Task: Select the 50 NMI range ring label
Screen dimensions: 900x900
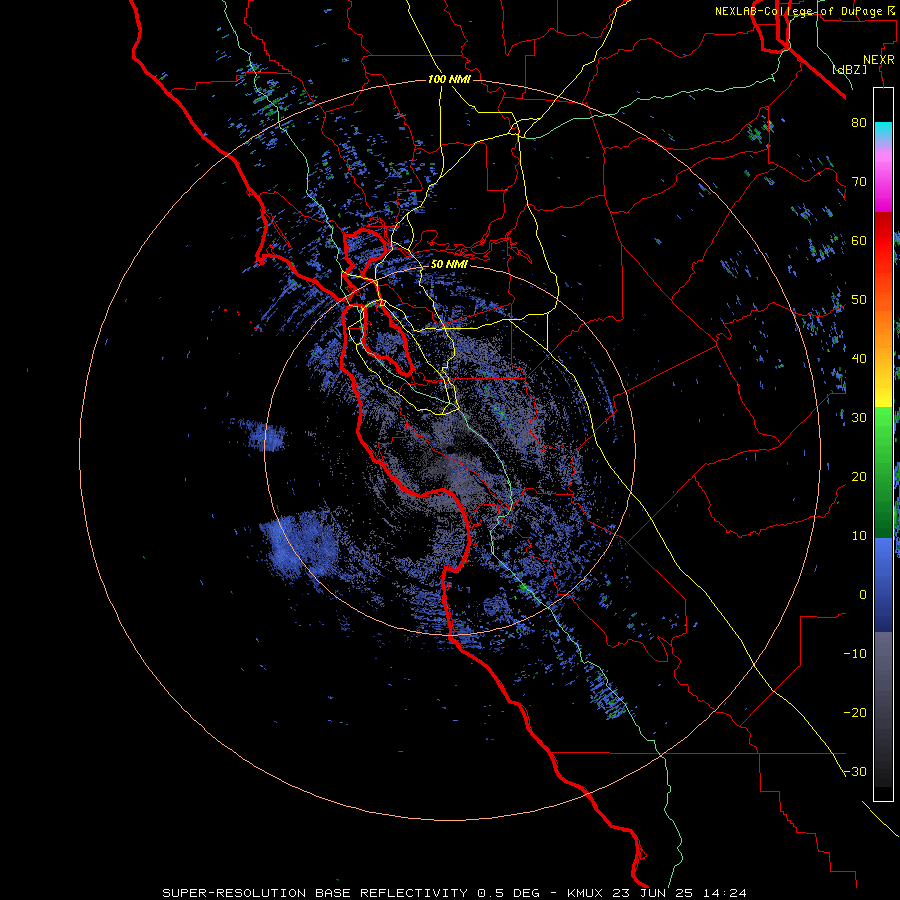Action: pos(448,265)
